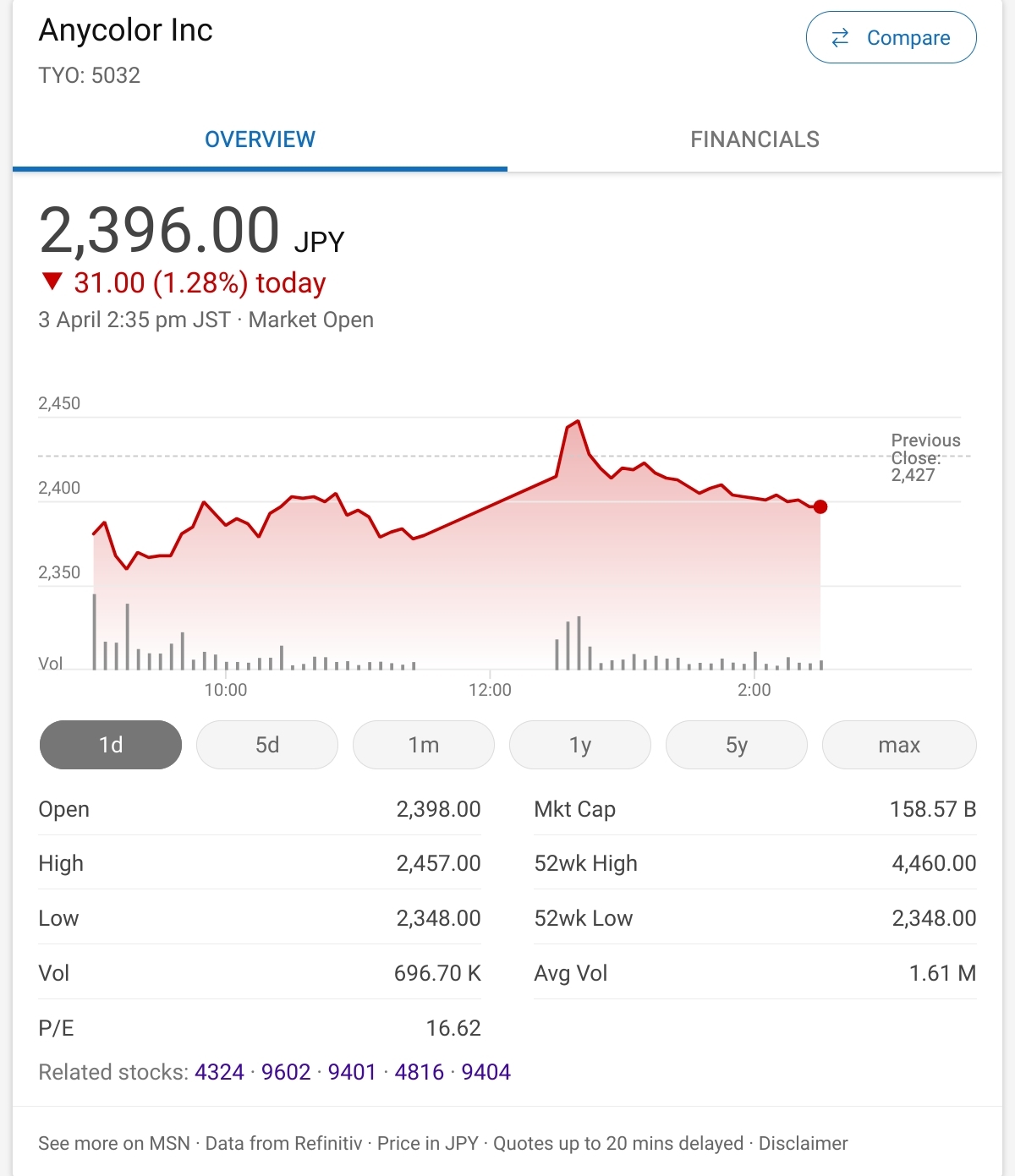Click the Compare button

tap(892, 38)
